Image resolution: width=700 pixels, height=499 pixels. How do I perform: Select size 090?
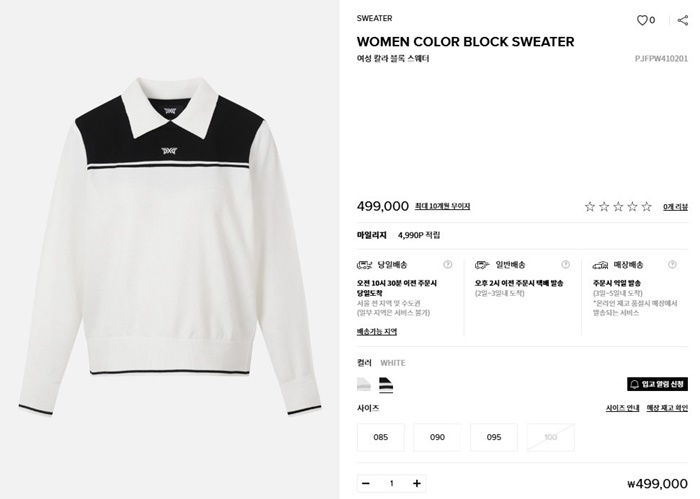point(437,437)
